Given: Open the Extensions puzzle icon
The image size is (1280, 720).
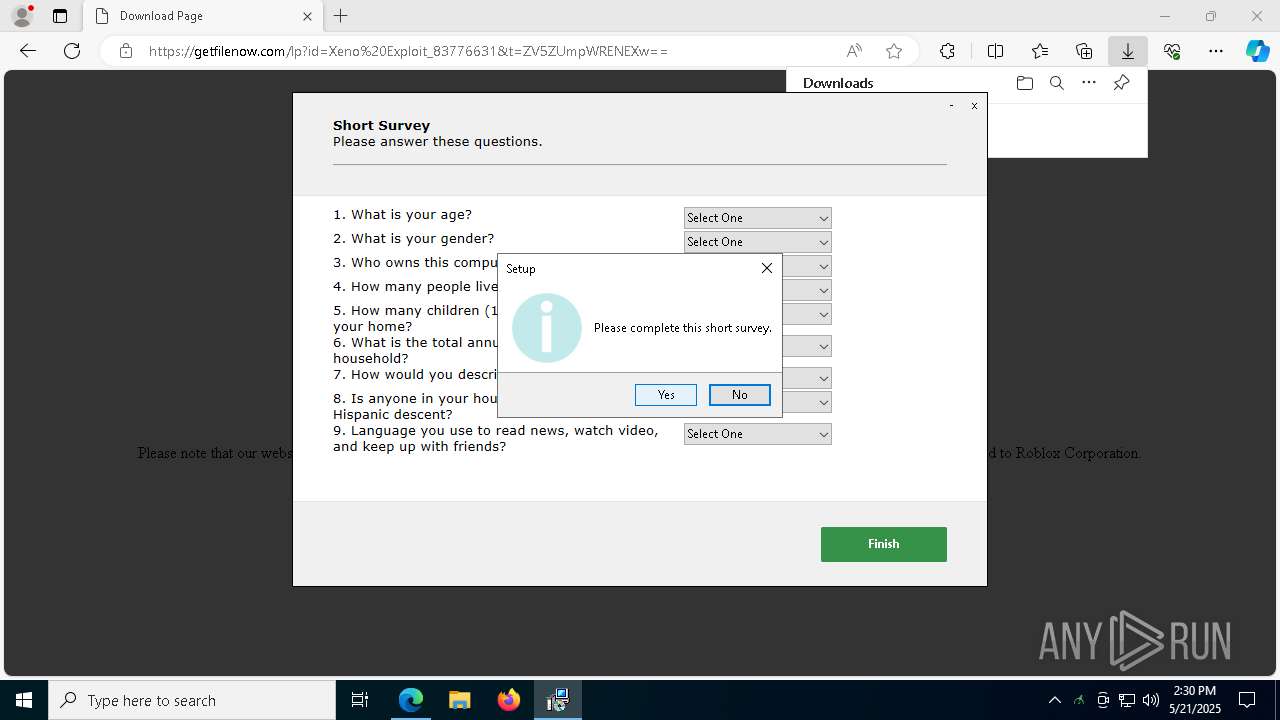Looking at the screenshot, I should pyautogui.click(x=947, y=51).
